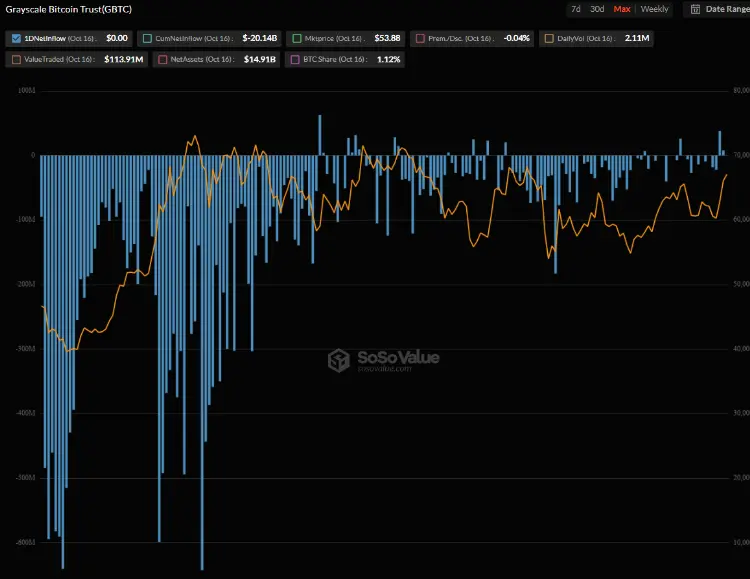Choose the Max time range
Screen dimensions: 750x579
[x=622, y=9]
